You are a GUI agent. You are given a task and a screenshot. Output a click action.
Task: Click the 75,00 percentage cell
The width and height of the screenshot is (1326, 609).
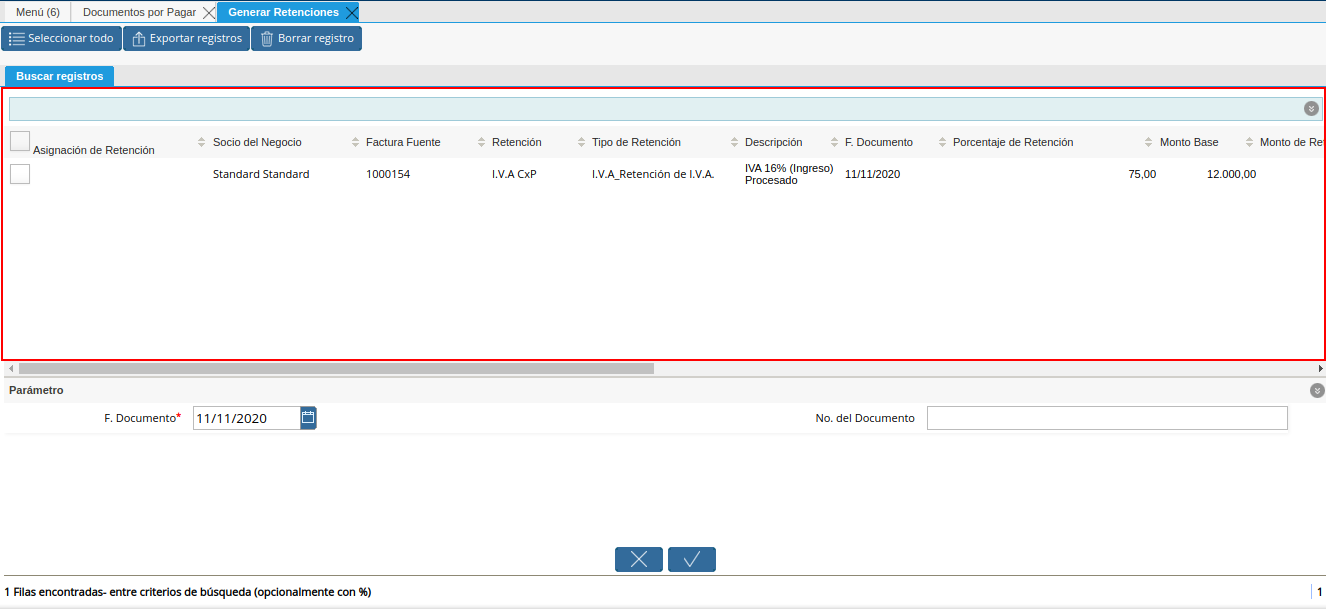click(x=1142, y=174)
